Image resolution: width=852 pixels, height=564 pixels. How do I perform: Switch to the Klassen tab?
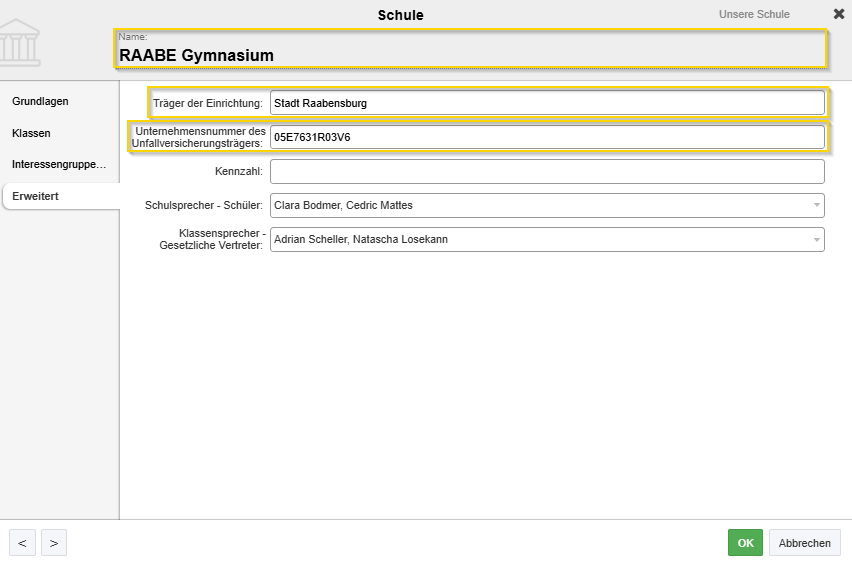pos(31,133)
